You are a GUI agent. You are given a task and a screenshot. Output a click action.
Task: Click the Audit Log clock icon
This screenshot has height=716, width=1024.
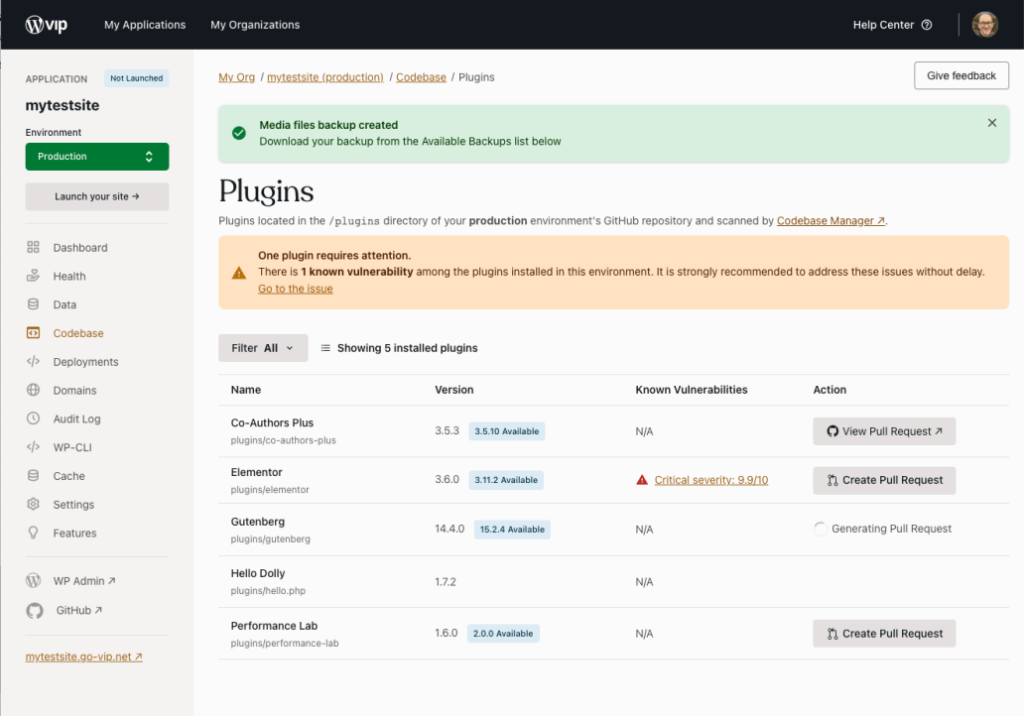tap(33, 418)
